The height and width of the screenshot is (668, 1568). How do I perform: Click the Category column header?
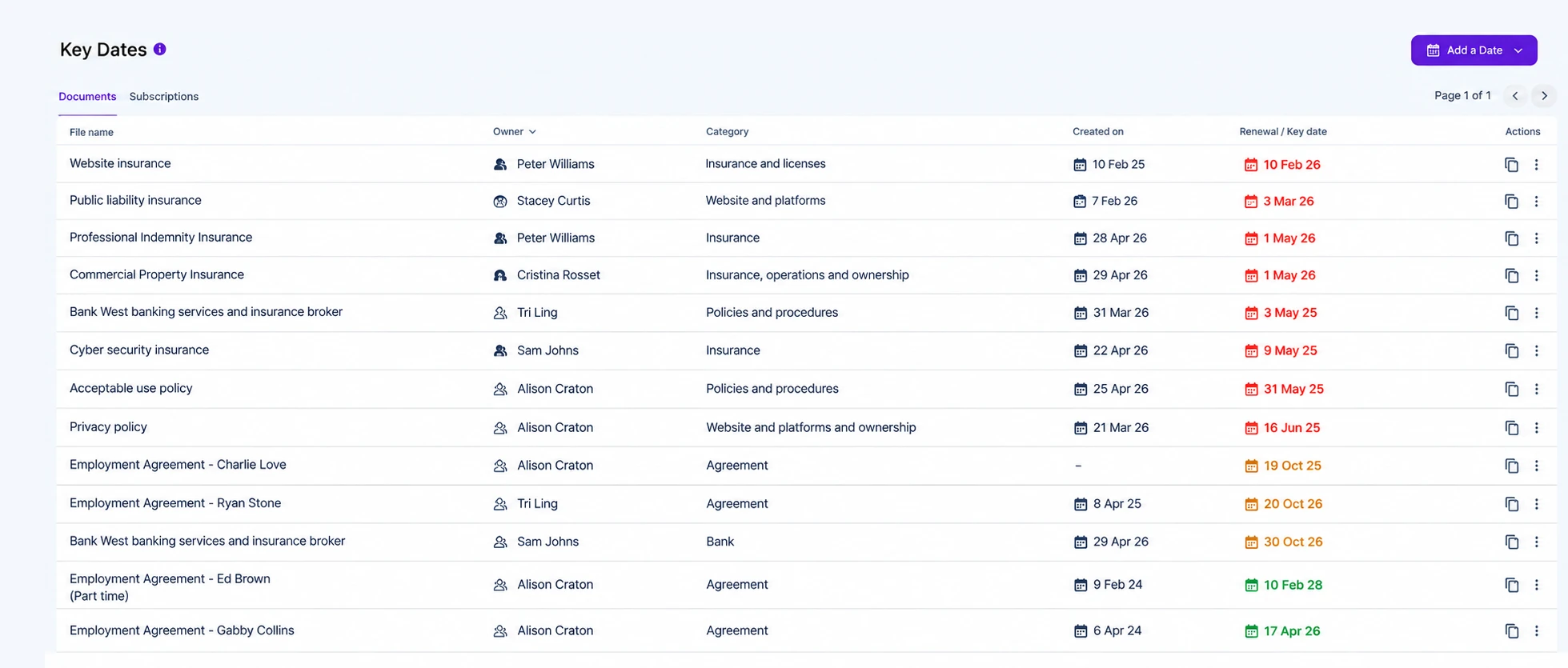click(727, 131)
